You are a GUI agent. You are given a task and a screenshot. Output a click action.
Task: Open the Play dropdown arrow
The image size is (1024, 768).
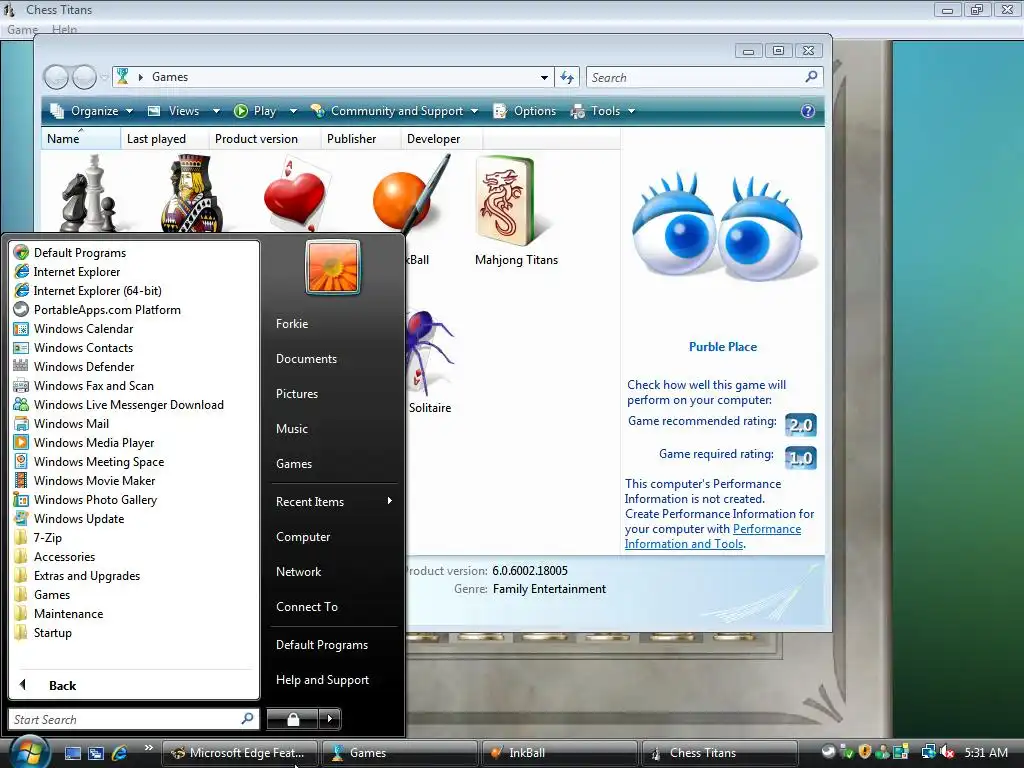(293, 111)
